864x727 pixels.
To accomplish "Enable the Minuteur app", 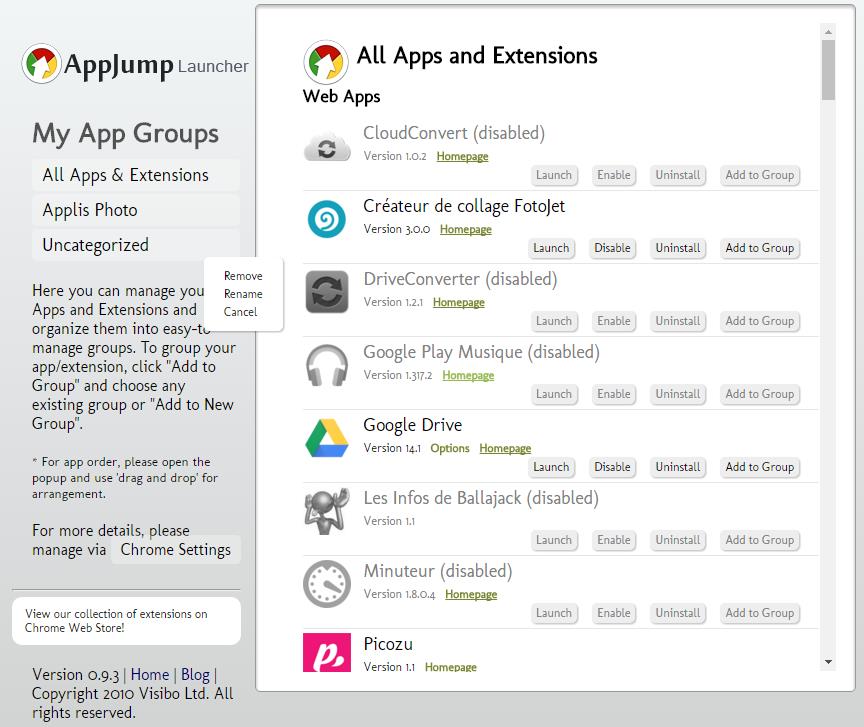I will (x=614, y=613).
